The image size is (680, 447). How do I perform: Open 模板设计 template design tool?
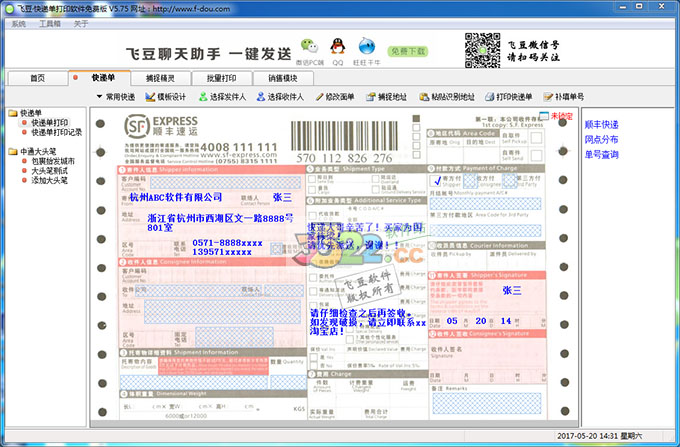click(166, 97)
